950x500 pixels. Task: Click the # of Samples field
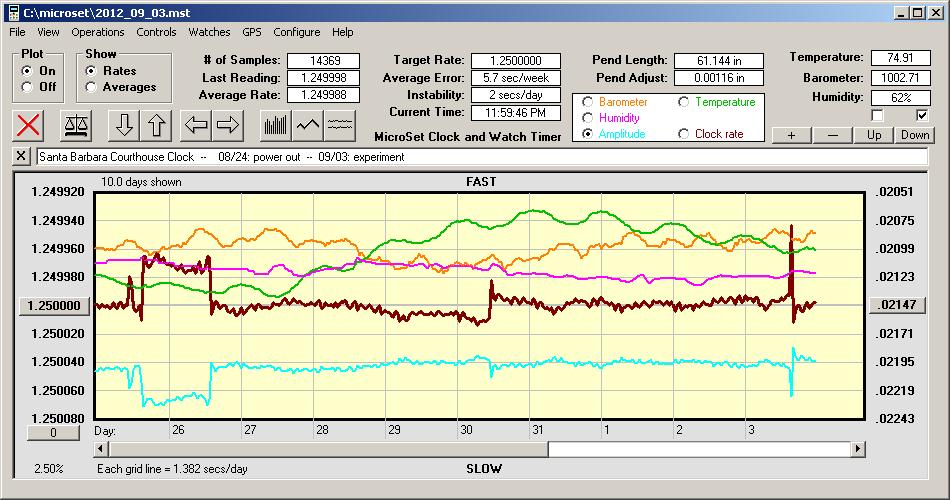[x=324, y=61]
